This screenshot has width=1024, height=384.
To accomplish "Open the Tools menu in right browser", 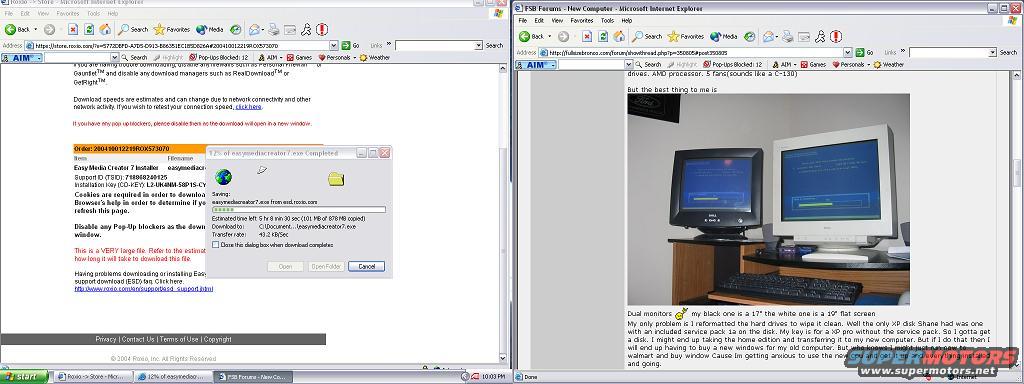I will 608,20.
